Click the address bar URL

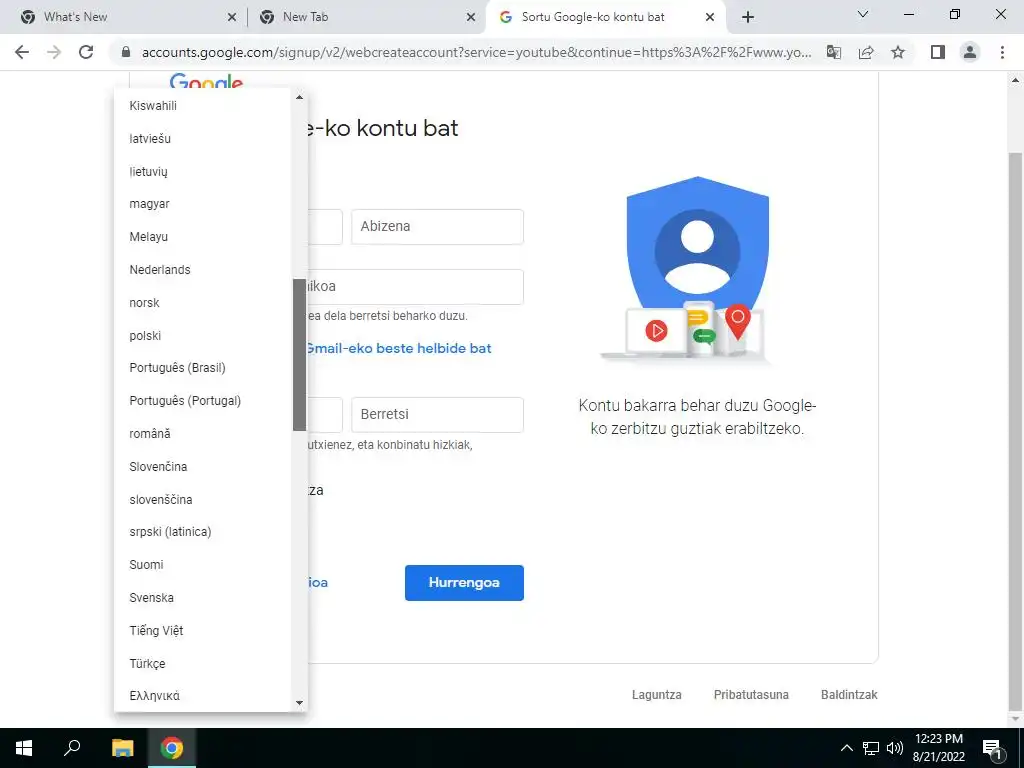pyautogui.click(x=477, y=52)
